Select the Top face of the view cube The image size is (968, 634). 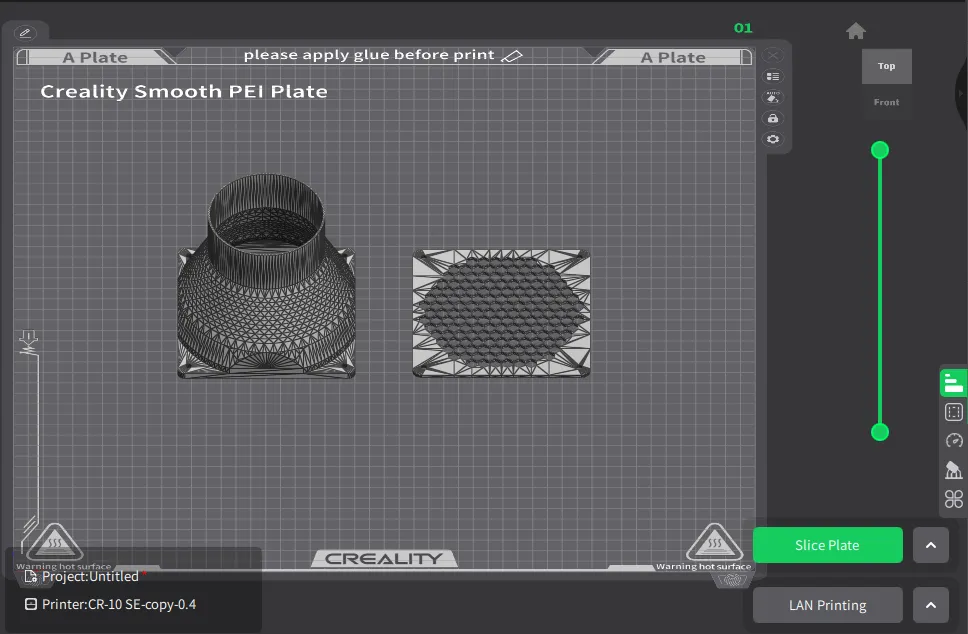click(x=887, y=66)
